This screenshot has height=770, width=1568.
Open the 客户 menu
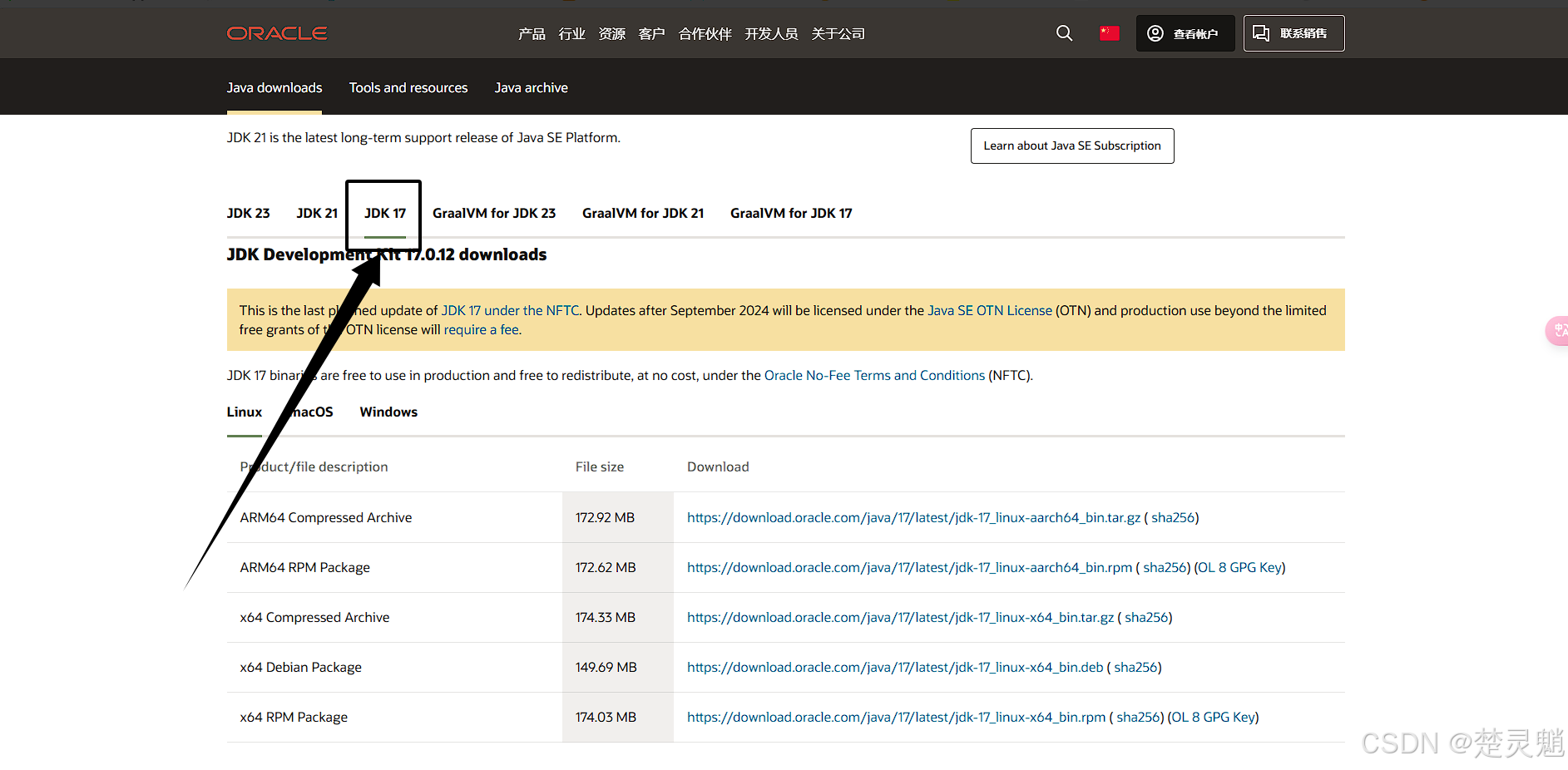click(652, 34)
